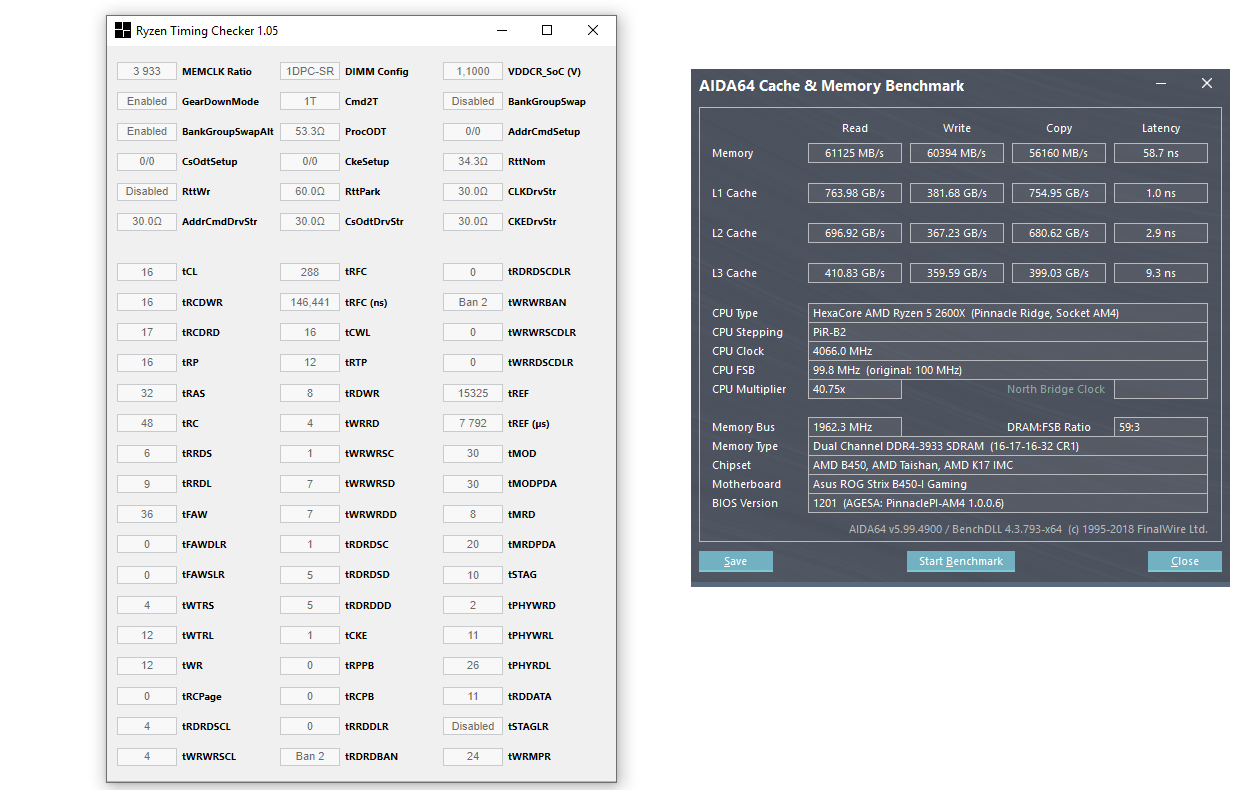1245x790 pixels.
Task: Click the Memory Read result 61125 MB/s
Action: [855, 153]
